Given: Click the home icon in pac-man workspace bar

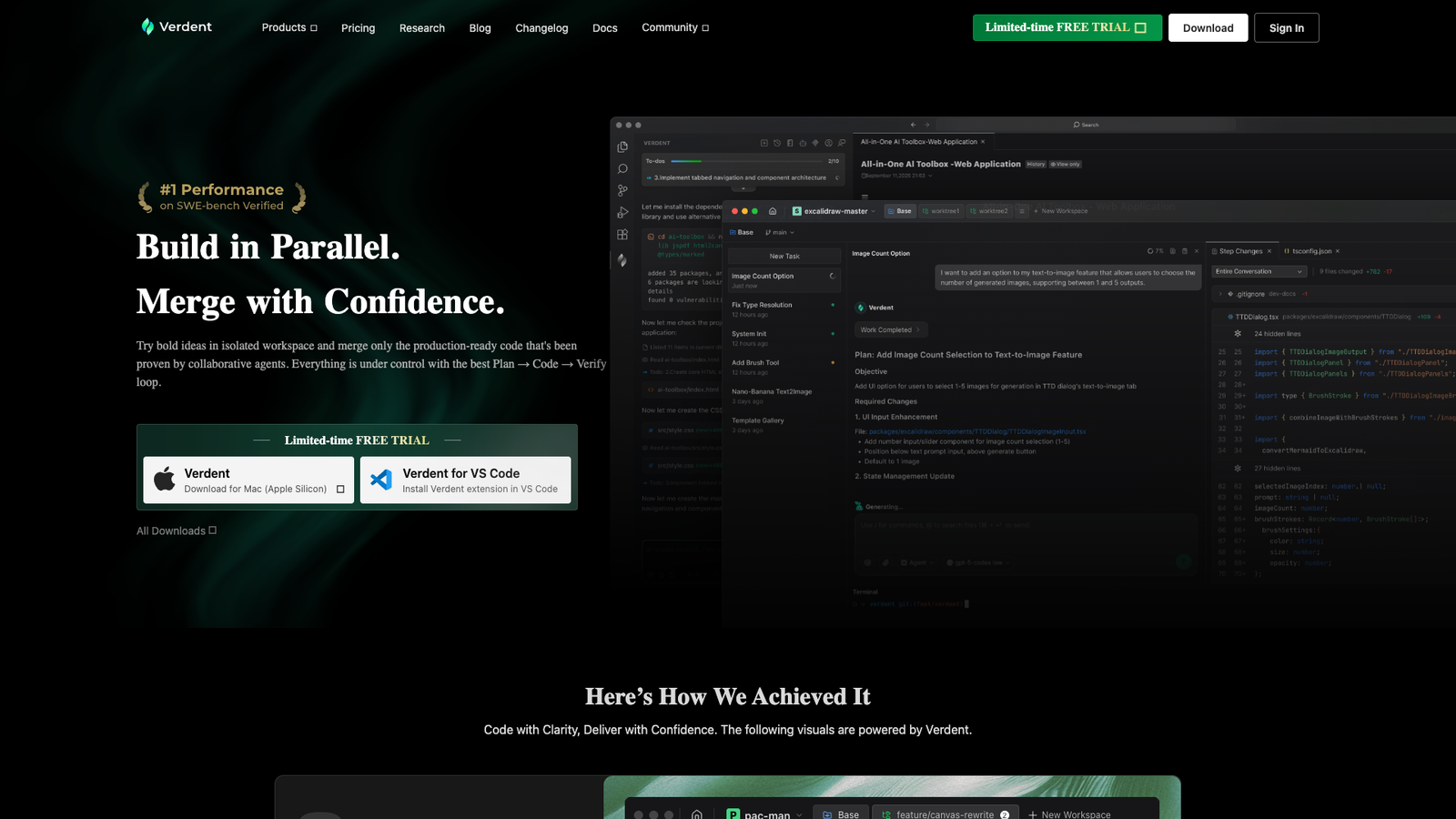Looking at the screenshot, I should 697,814.
